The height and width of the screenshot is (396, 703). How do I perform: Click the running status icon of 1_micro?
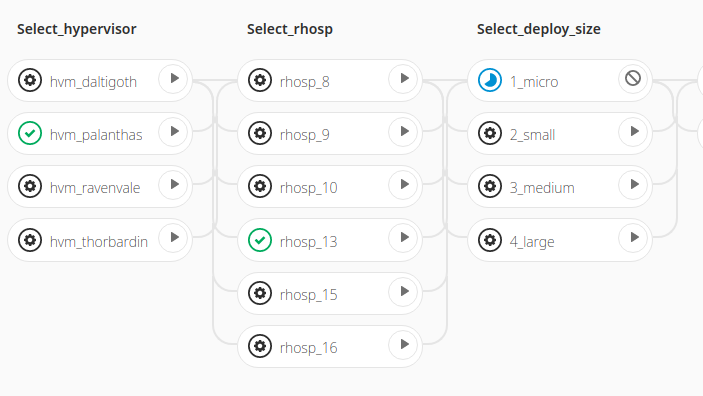(x=490, y=80)
